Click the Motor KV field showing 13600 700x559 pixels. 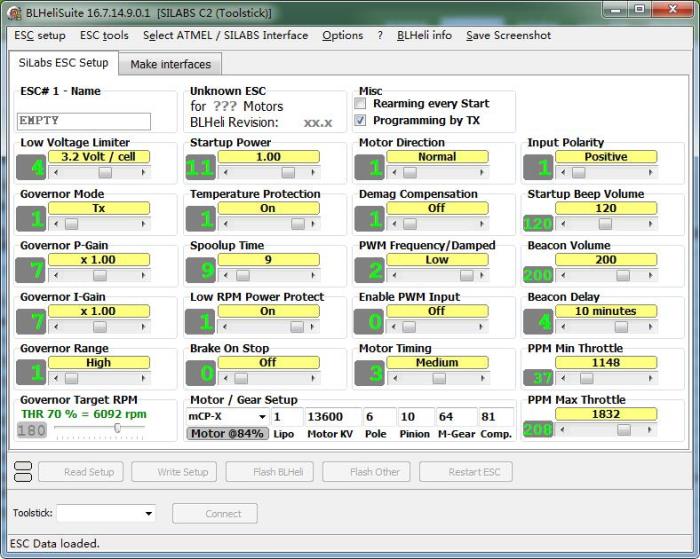pos(333,417)
